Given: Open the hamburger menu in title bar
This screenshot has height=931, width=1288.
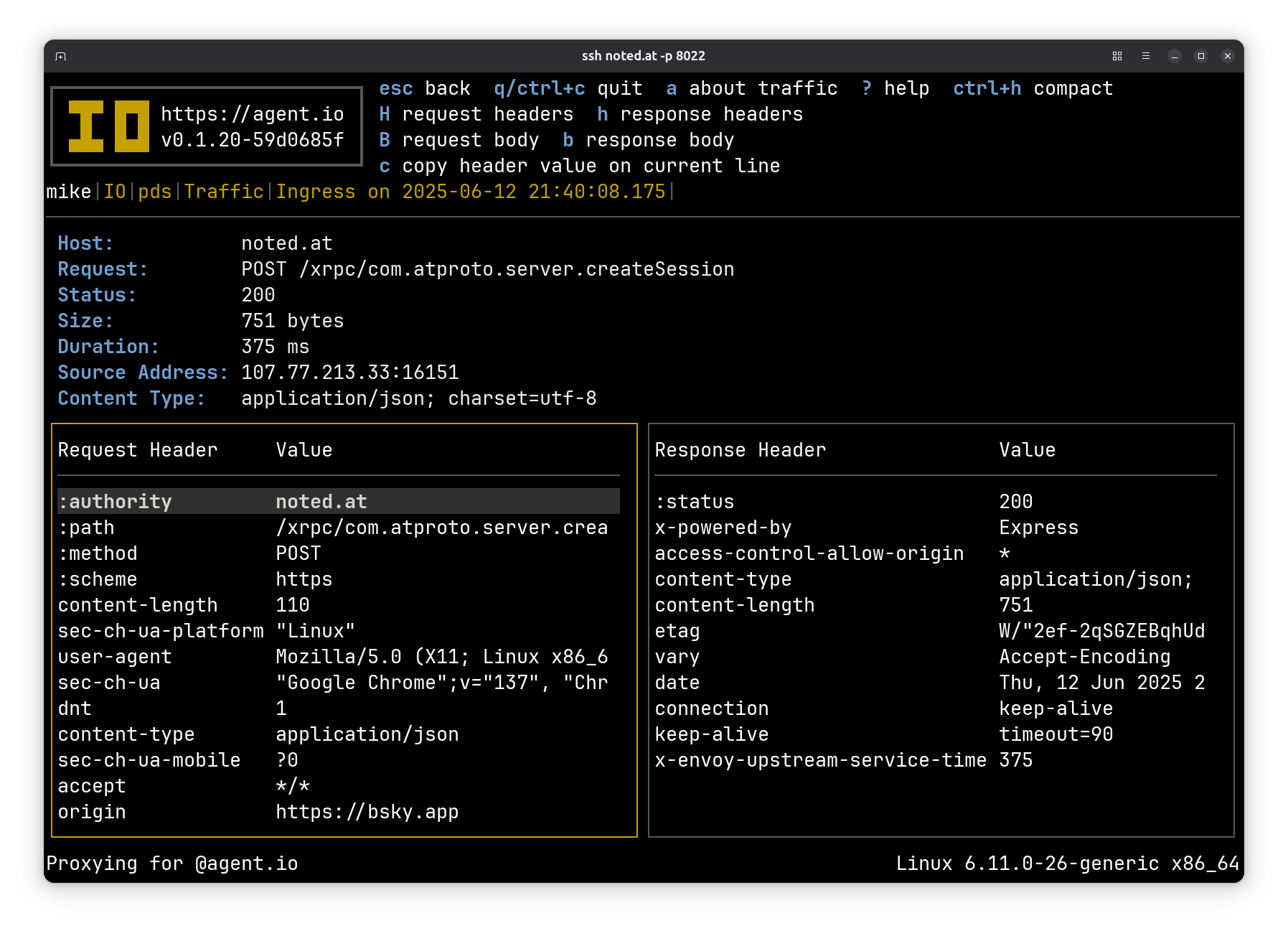Looking at the screenshot, I should (x=1146, y=56).
